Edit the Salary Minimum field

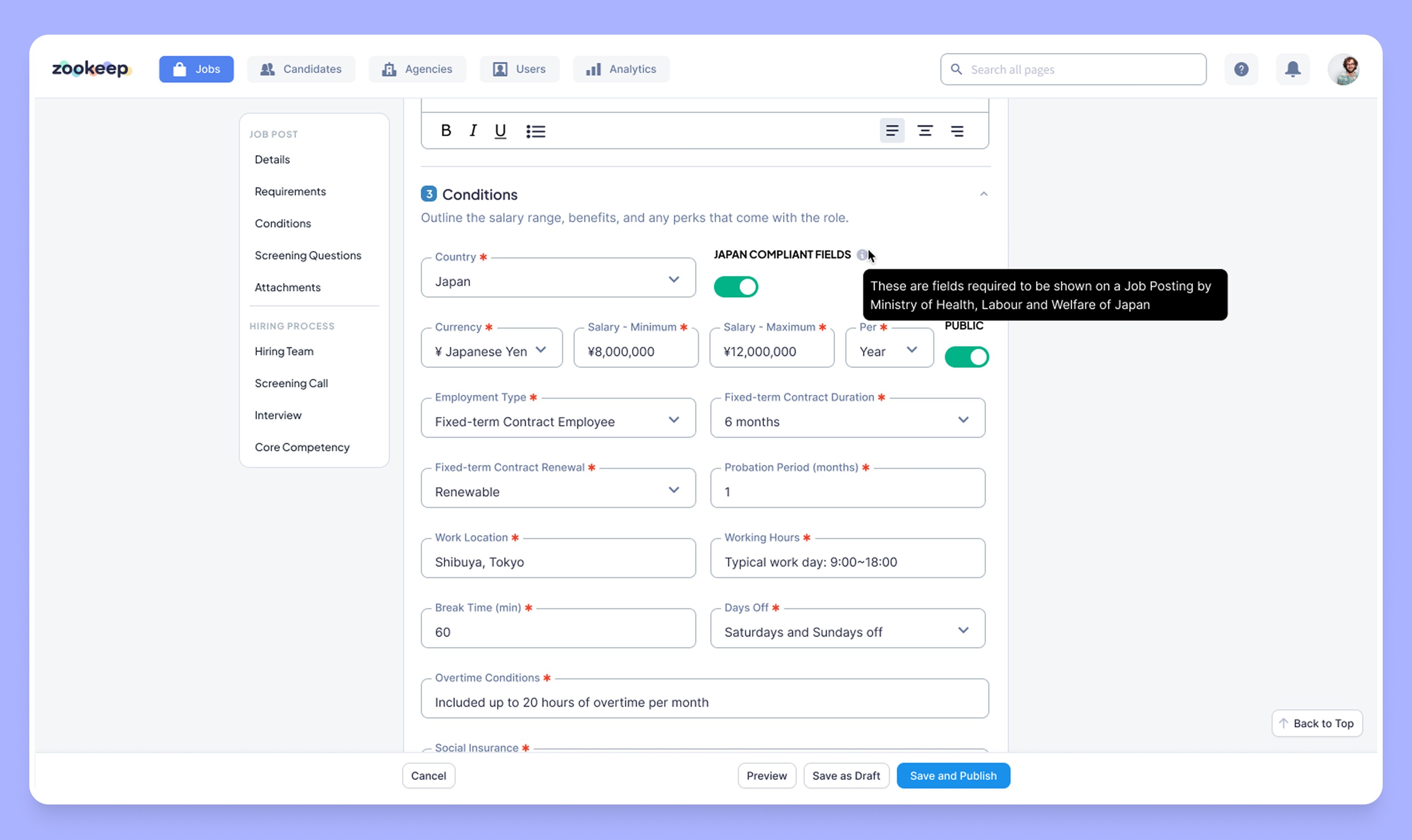tap(636, 348)
